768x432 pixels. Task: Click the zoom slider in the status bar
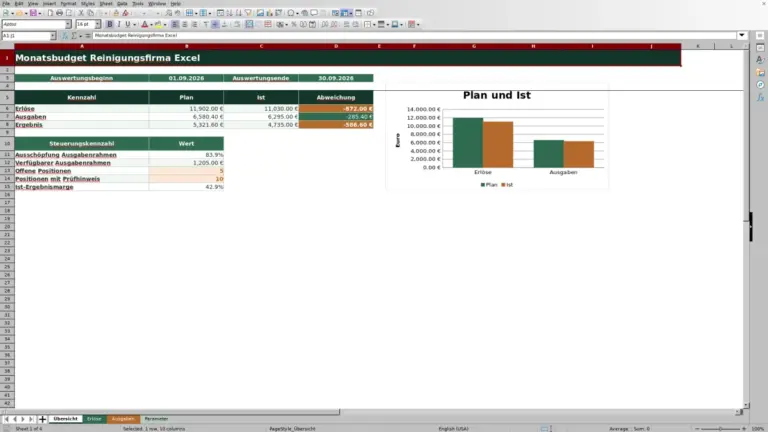(720, 429)
